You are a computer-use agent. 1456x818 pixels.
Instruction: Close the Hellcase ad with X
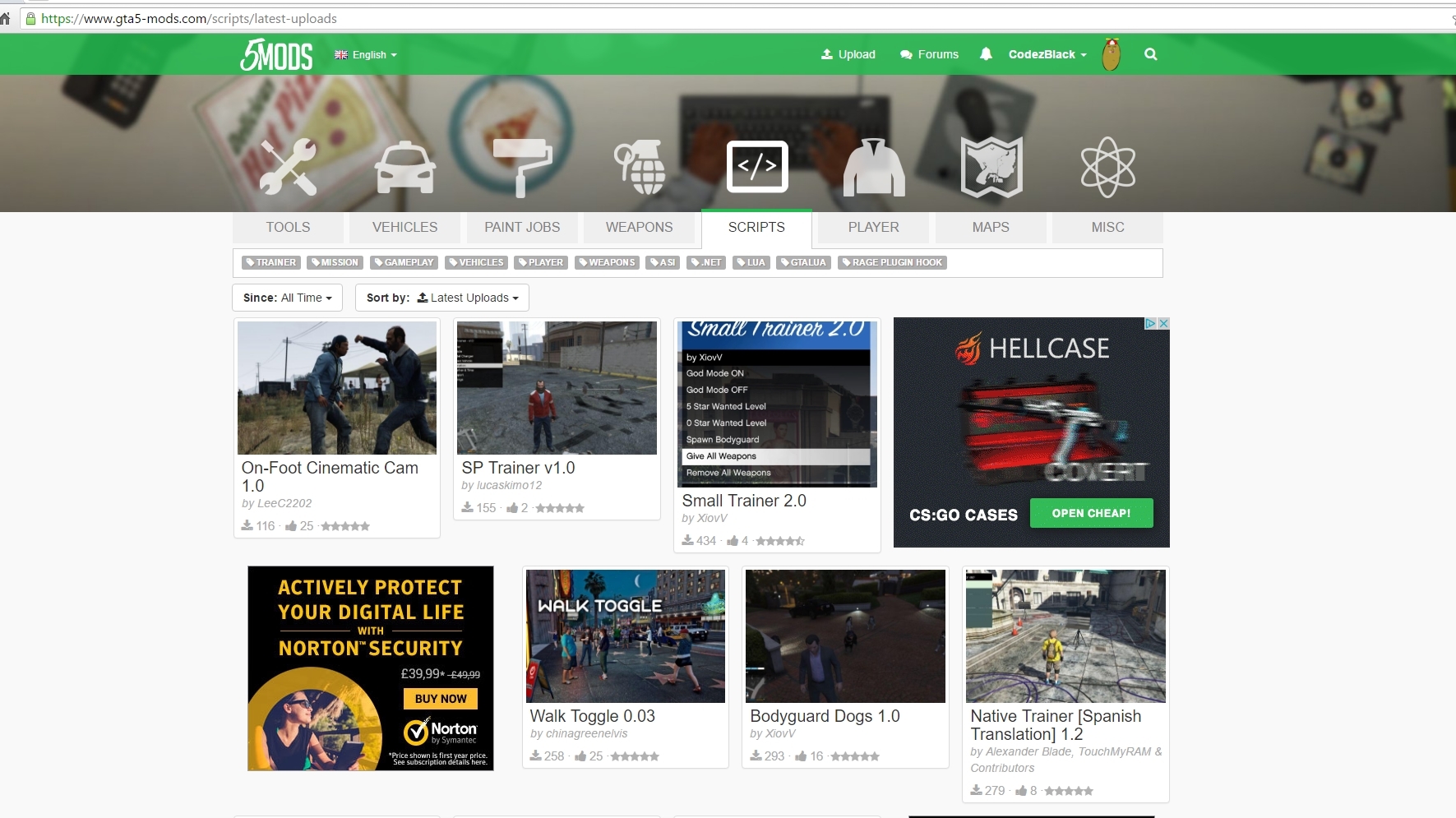1163,323
